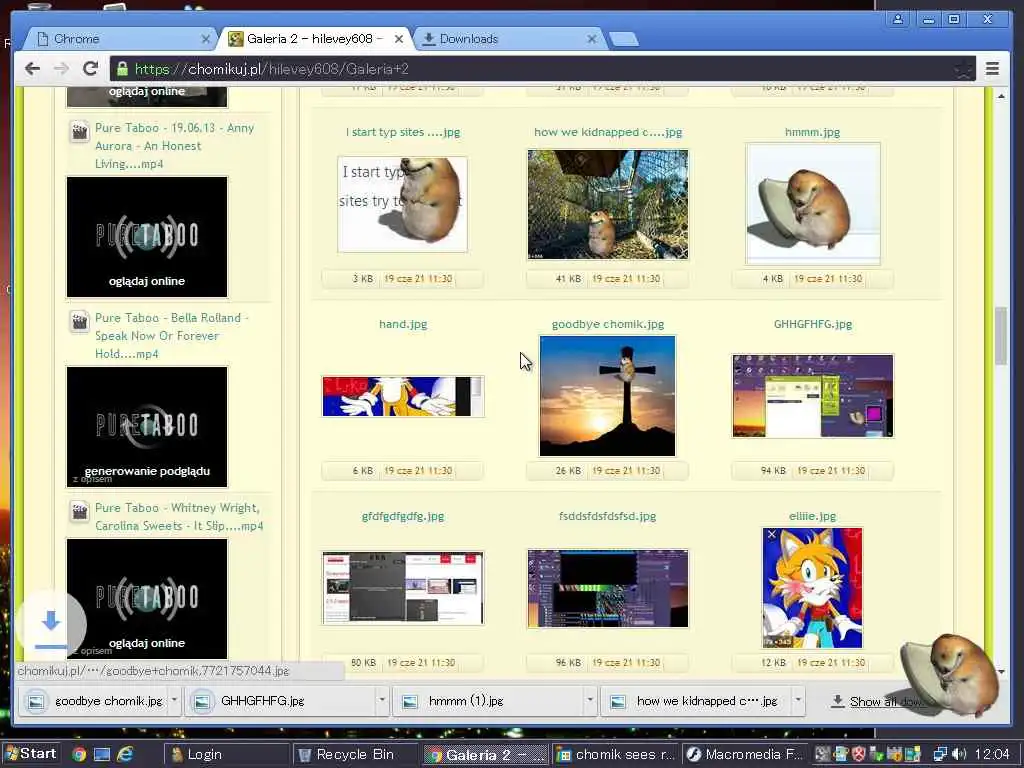Open the eiiiie.jpg link
1024x768 pixels.
tap(812, 516)
